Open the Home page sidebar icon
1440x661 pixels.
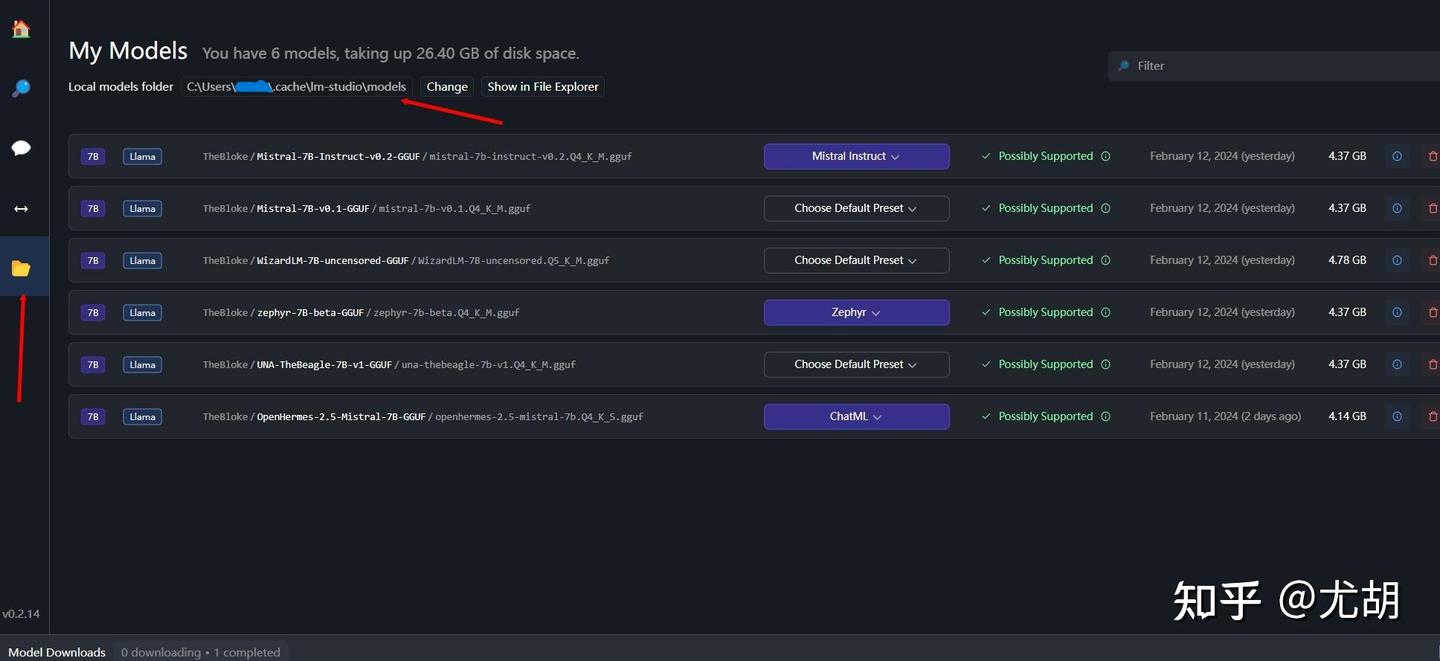click(x=21, y=29)
